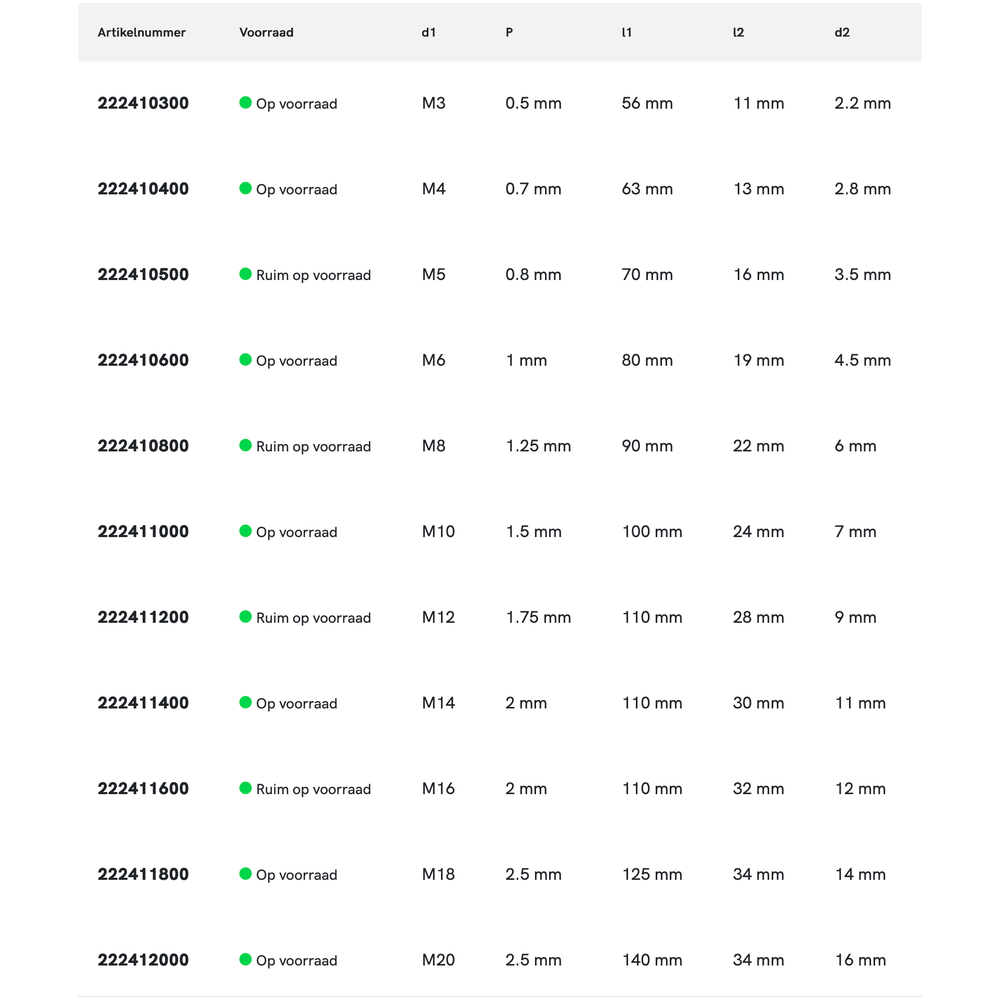Click the green stock dot beside 222410500
The image size is (1000, 1000).
[245, 274]
